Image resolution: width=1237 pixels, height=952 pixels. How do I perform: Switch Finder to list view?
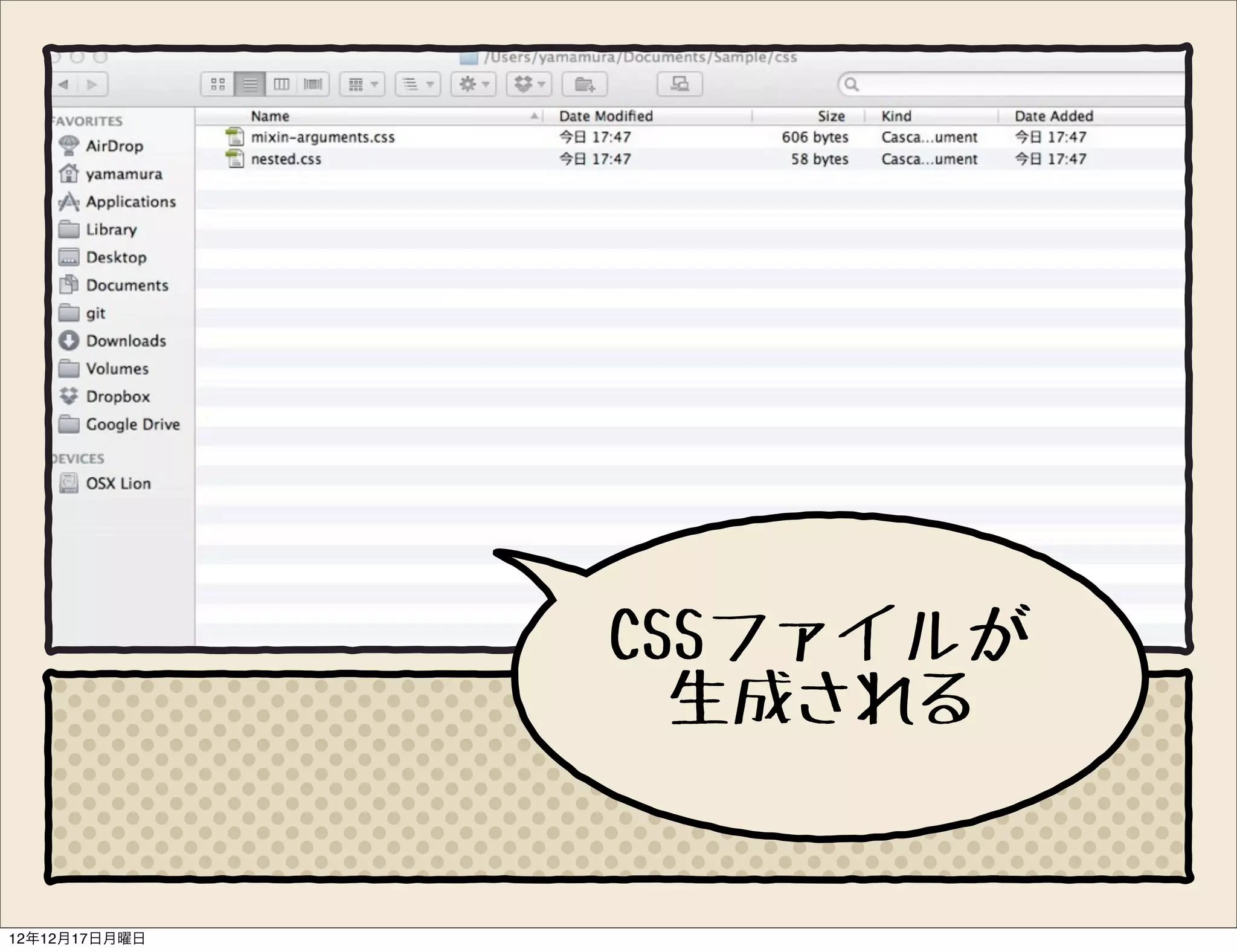point(249,84)
